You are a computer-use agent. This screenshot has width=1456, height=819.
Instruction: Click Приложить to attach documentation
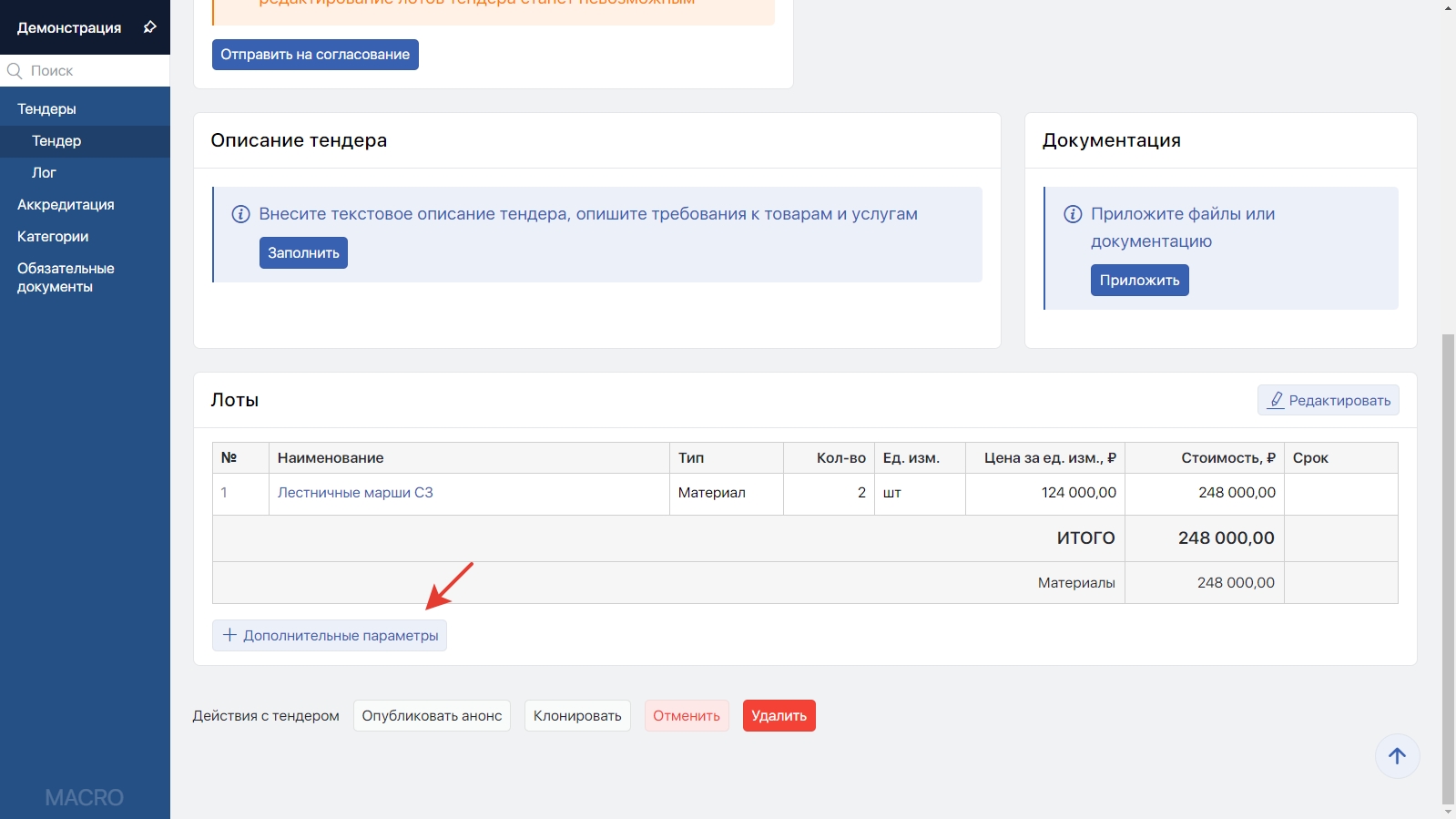[x=1139, y=281]
